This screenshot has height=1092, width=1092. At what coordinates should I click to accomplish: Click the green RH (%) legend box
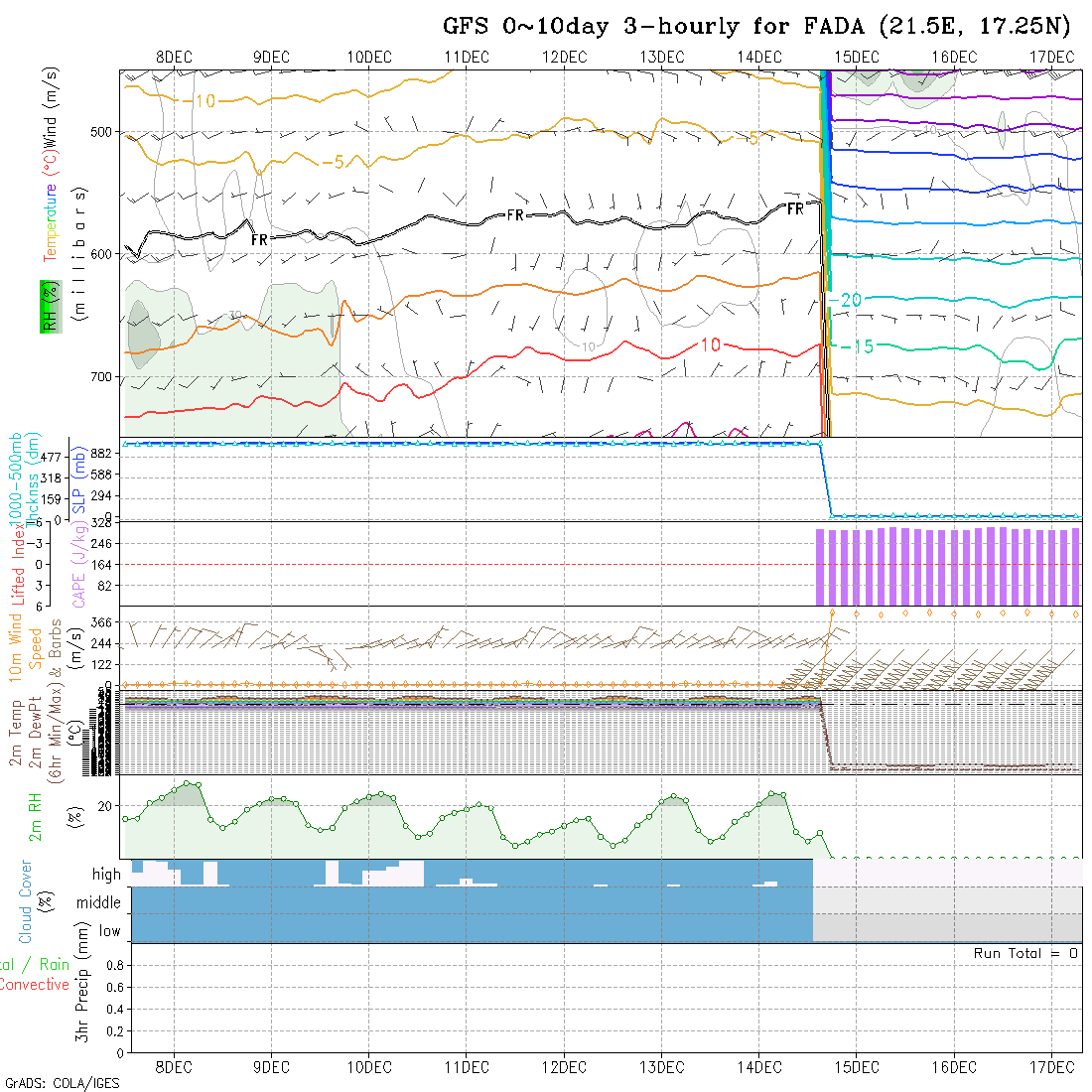pos(48,306)
